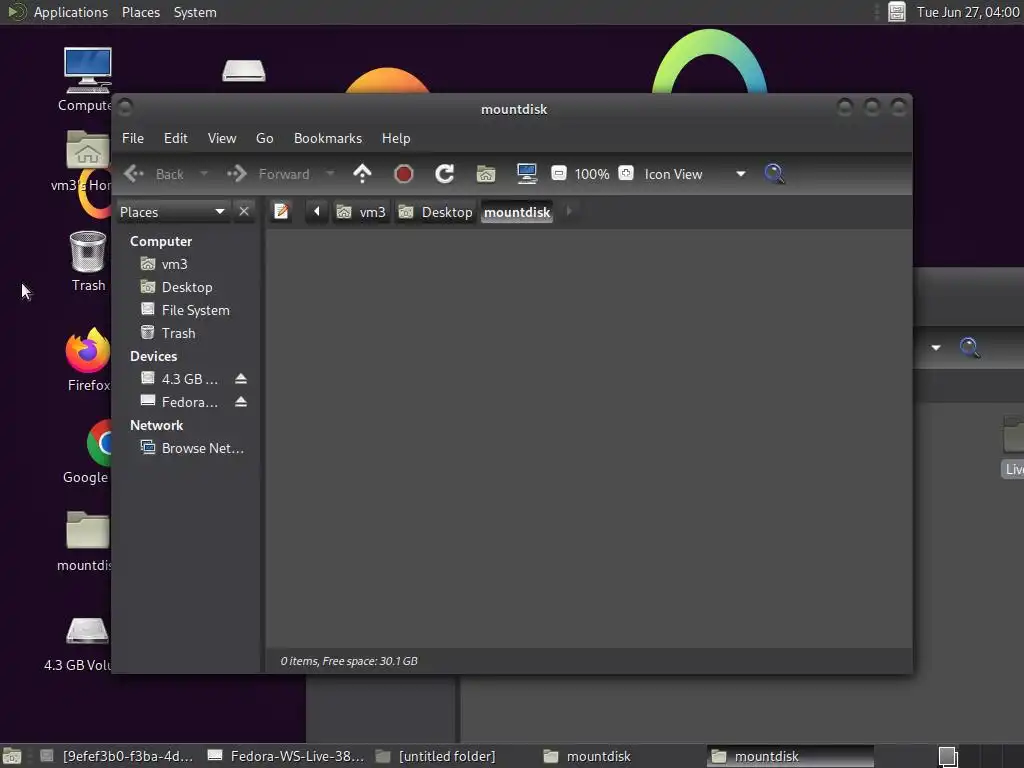Click the search magnifier in mountdisk window
Screen dimensions: 1024x768
tap(774, 174)
